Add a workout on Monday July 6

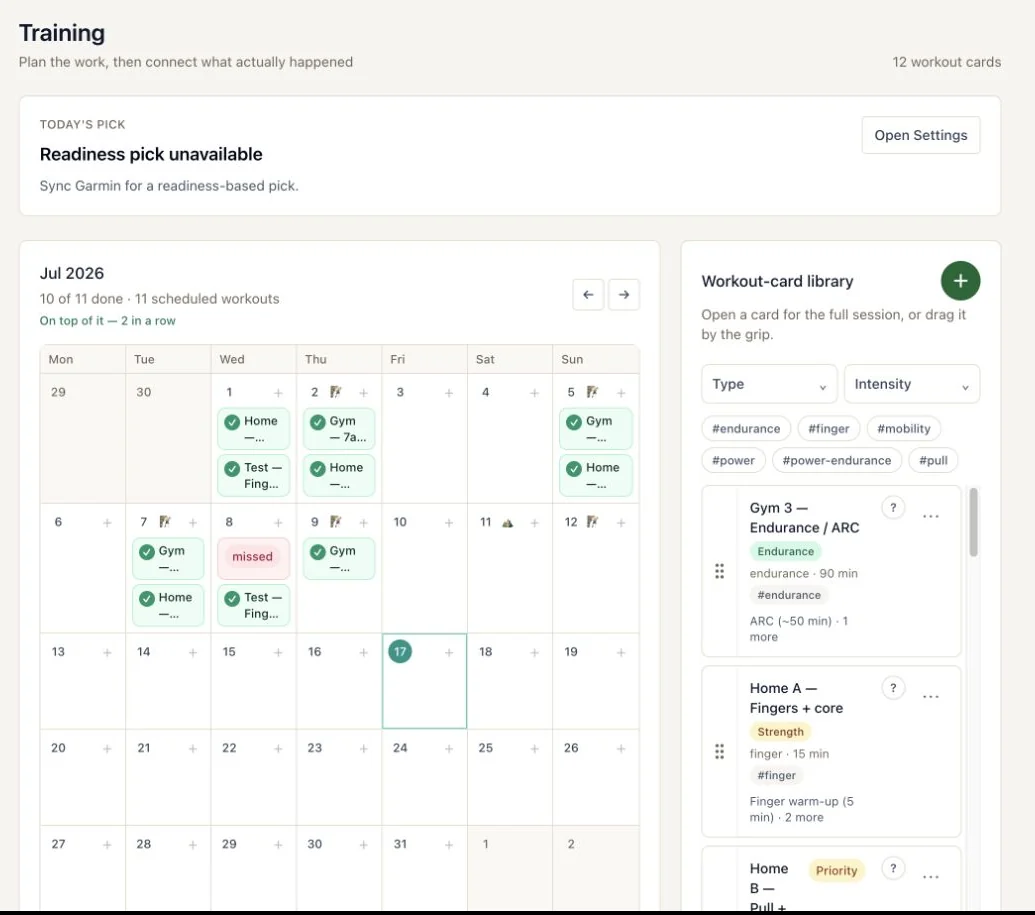(x=107, y=523)
